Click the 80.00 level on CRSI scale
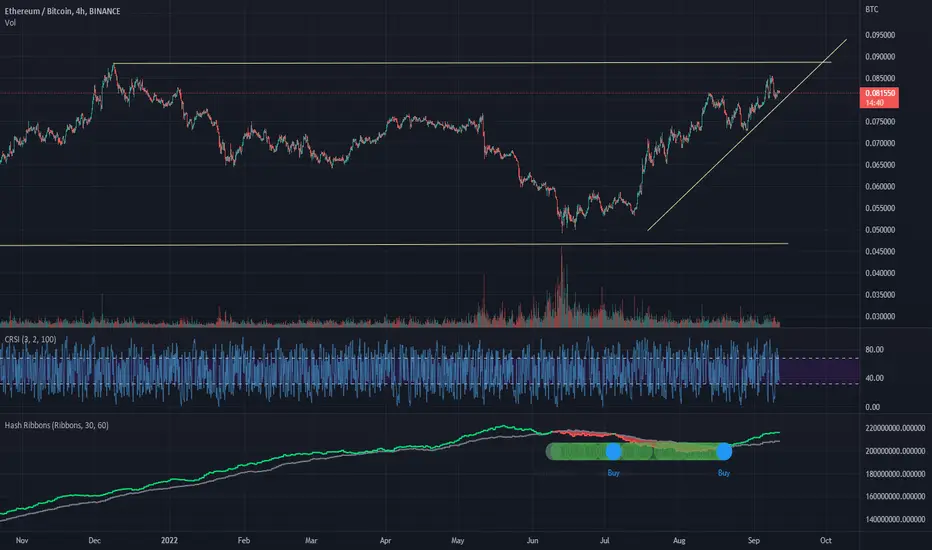This screenshot has height=550, width=932. point(874,350)
